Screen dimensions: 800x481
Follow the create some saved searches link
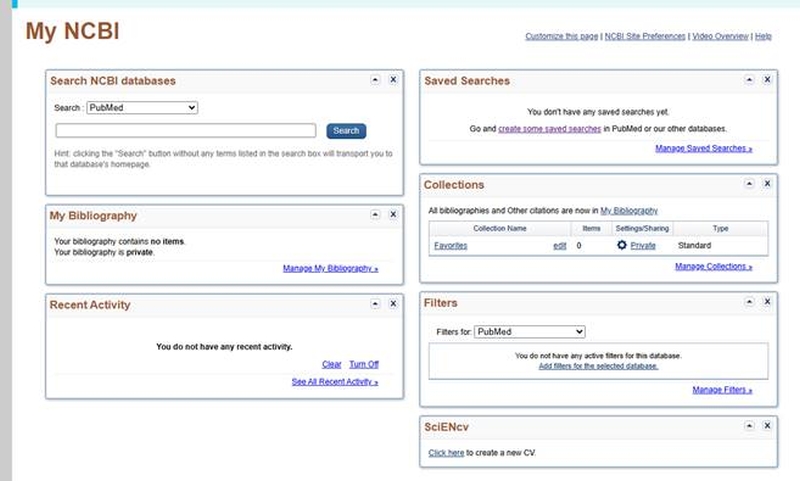point(549,129)
